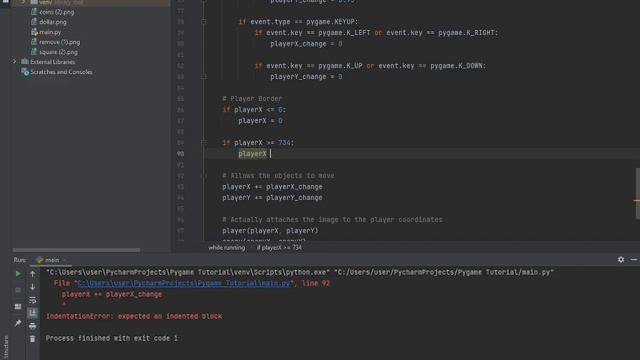Click the '# Player Border' comment
The width and height of the screenshot is (640, 360).
pos(252,99)
